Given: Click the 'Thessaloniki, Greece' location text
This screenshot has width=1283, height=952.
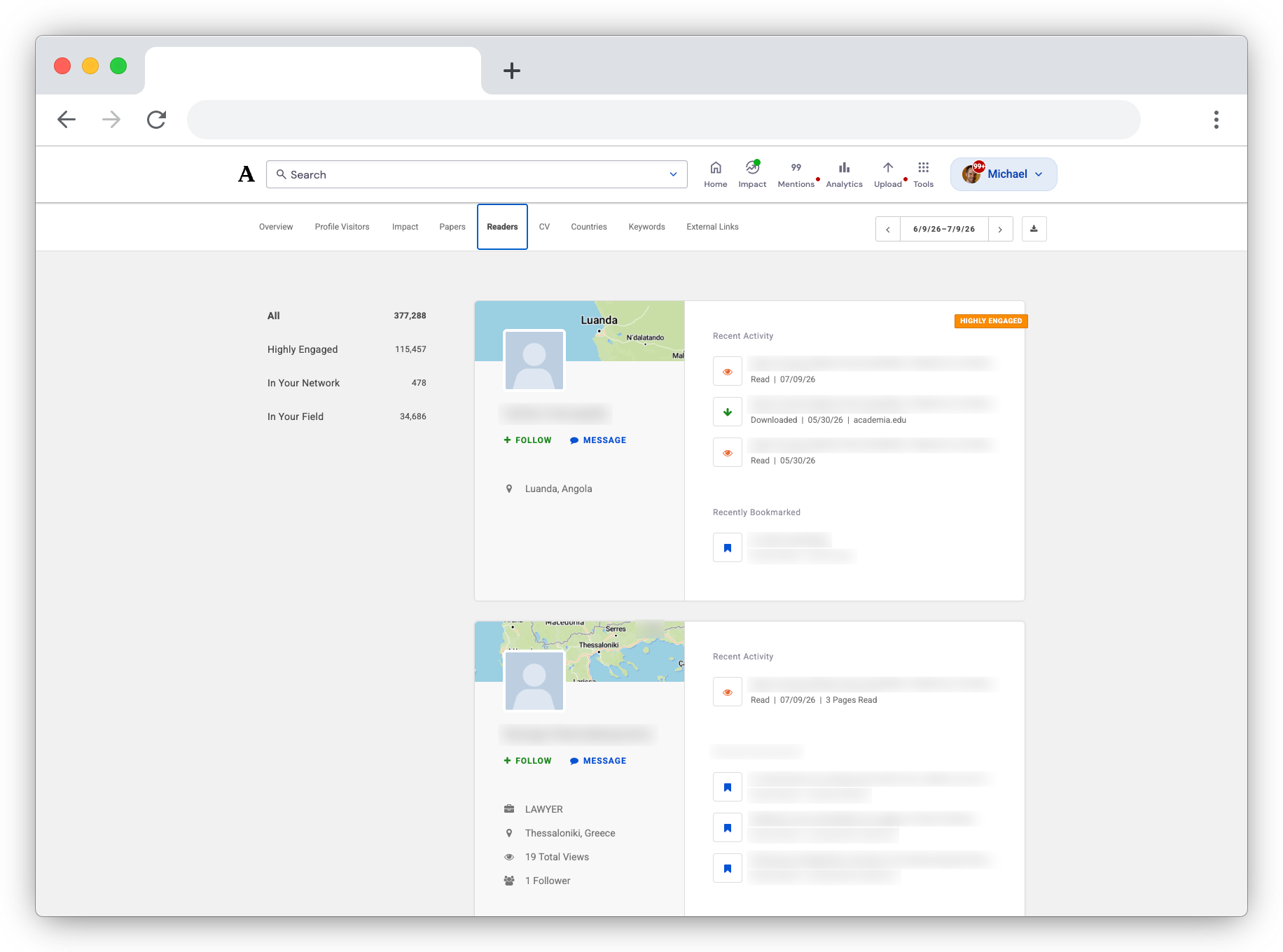Looking at the screenshot, I should [x=570, y=833].
